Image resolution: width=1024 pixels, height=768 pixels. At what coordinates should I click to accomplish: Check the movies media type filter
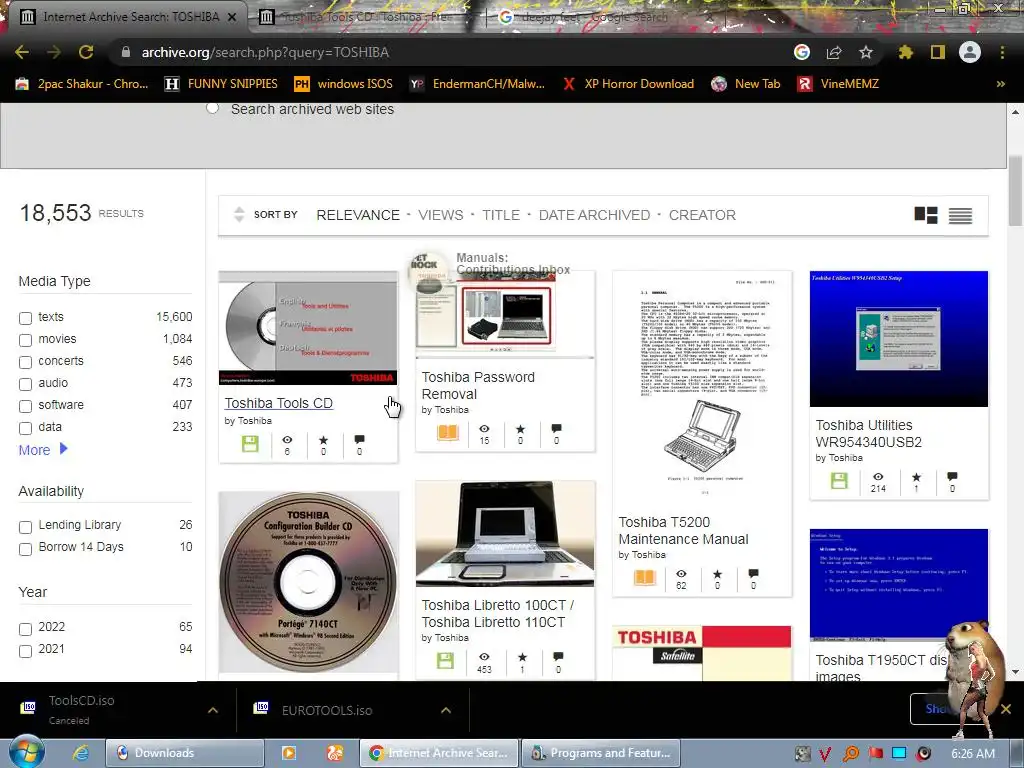coord(25,340)
